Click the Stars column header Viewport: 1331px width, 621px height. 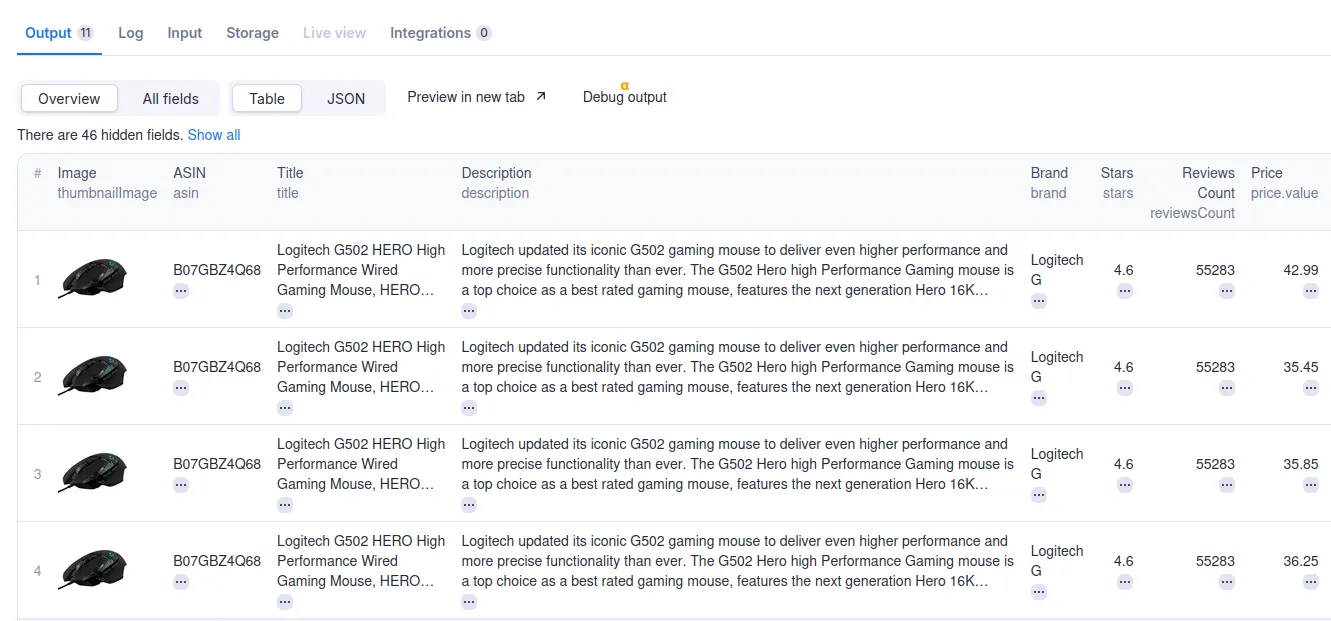[1117, 183]
